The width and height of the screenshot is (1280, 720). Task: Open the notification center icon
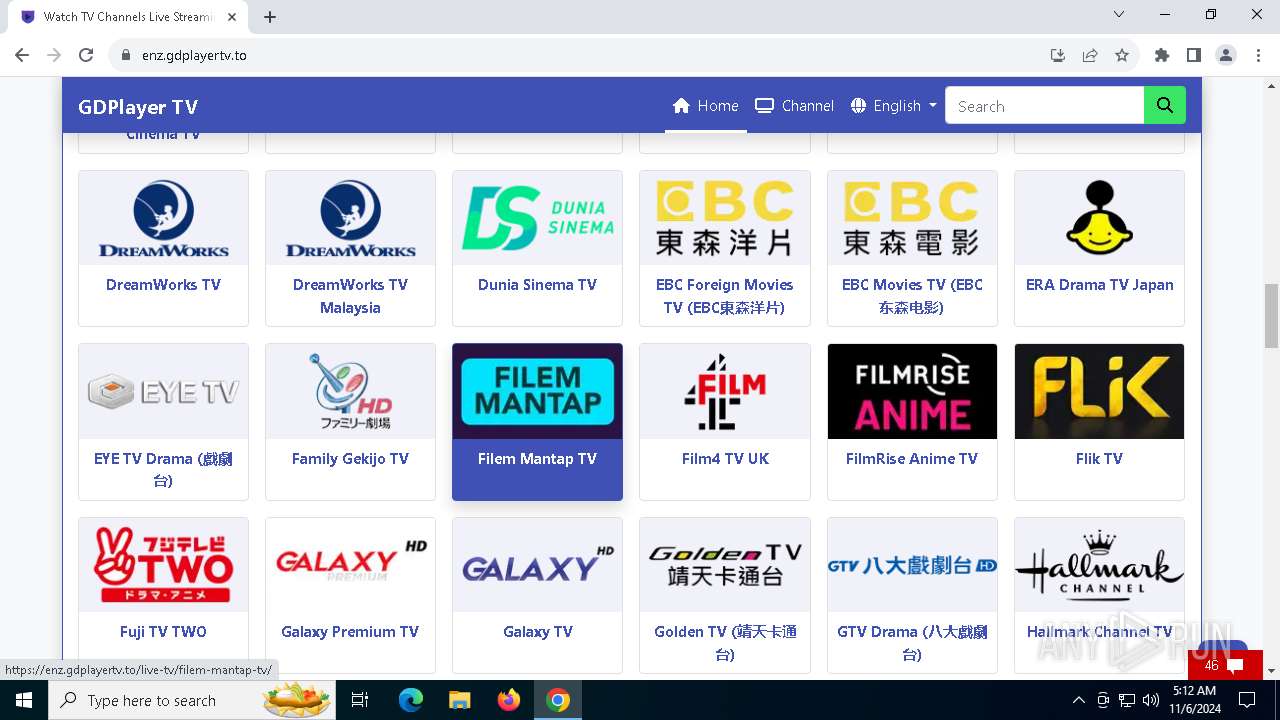pyautogui.click(x=1246, y=700)
